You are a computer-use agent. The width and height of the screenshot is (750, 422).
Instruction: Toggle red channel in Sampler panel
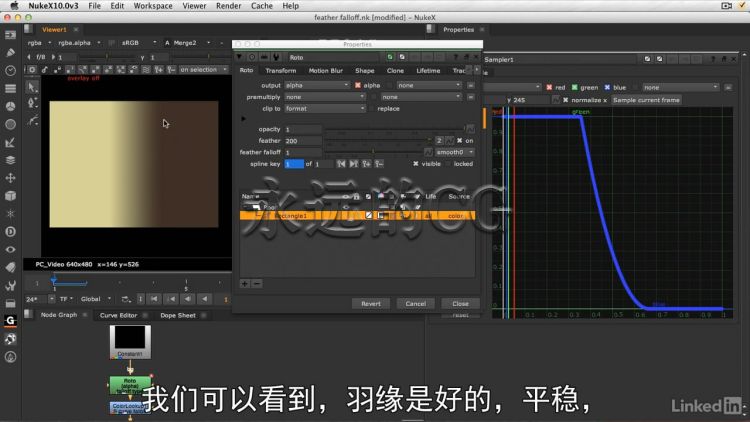click(549, 88)
